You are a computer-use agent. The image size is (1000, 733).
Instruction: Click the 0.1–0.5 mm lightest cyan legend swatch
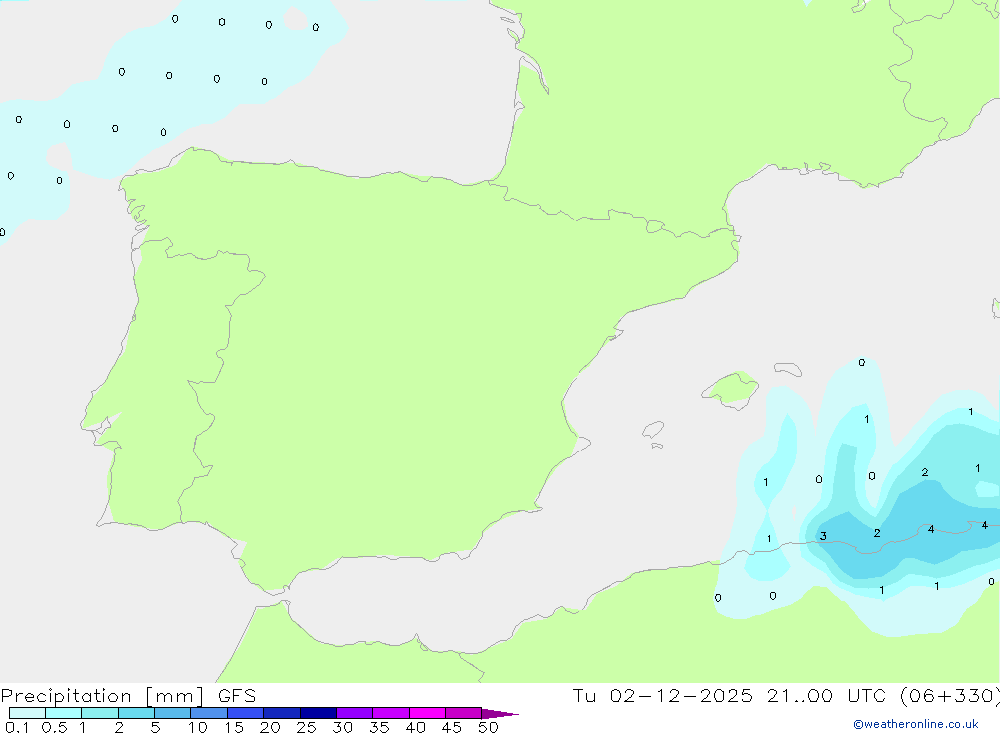[27, 713]
